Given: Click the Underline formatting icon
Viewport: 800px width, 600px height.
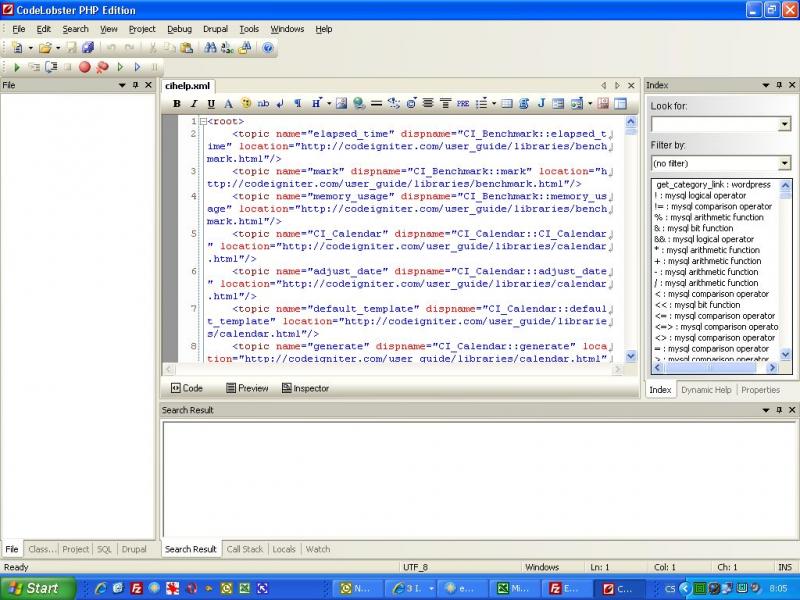Looking at the screenshot, I should (211, 103).
